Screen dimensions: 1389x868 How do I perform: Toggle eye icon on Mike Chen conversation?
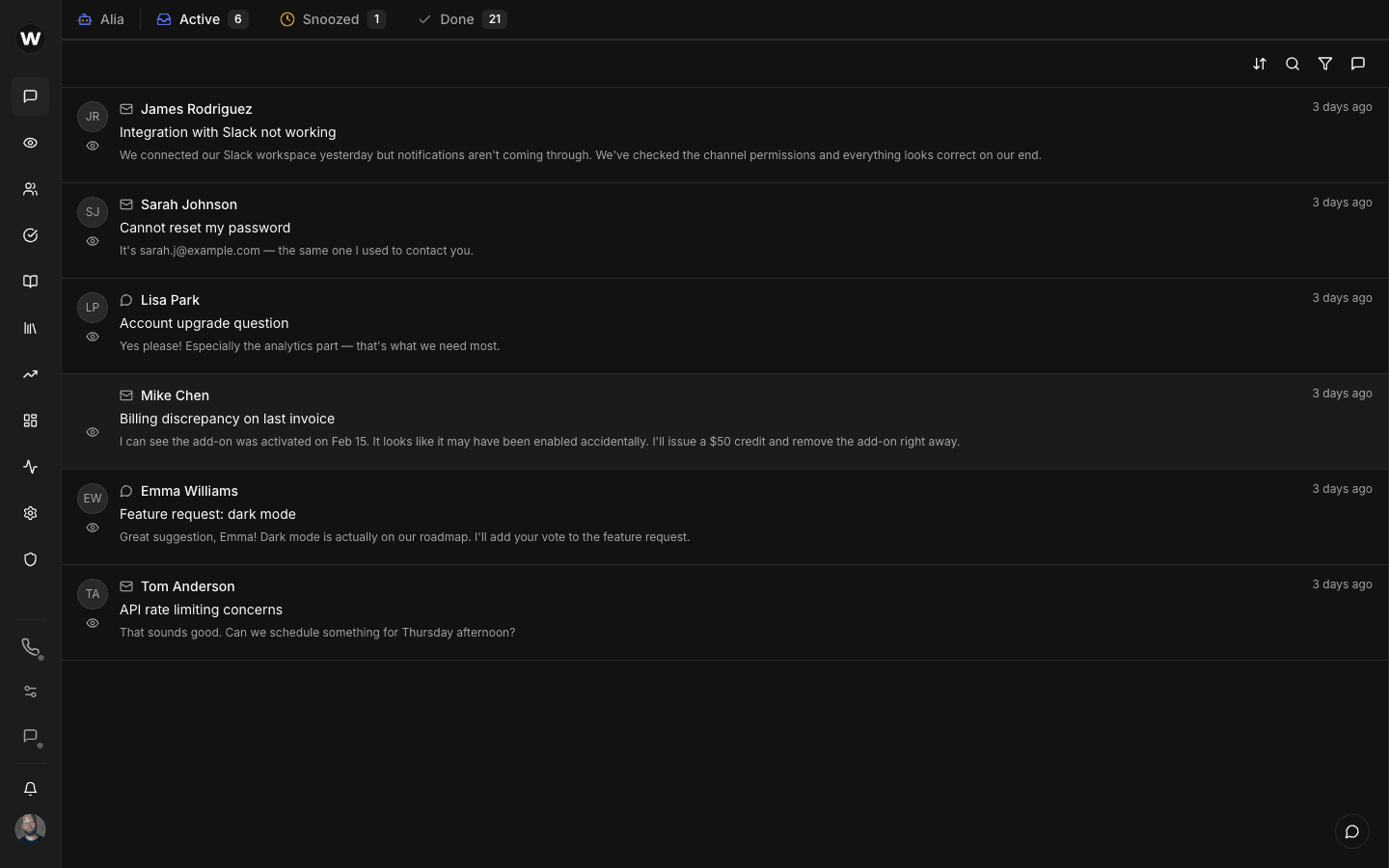(x=93, y=432)
